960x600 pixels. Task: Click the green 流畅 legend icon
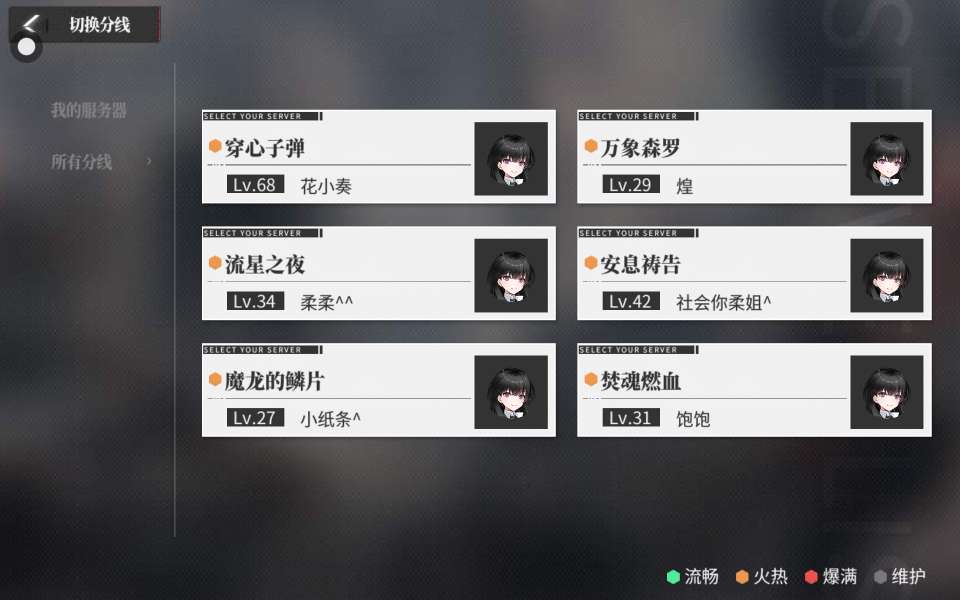point(673,577)
